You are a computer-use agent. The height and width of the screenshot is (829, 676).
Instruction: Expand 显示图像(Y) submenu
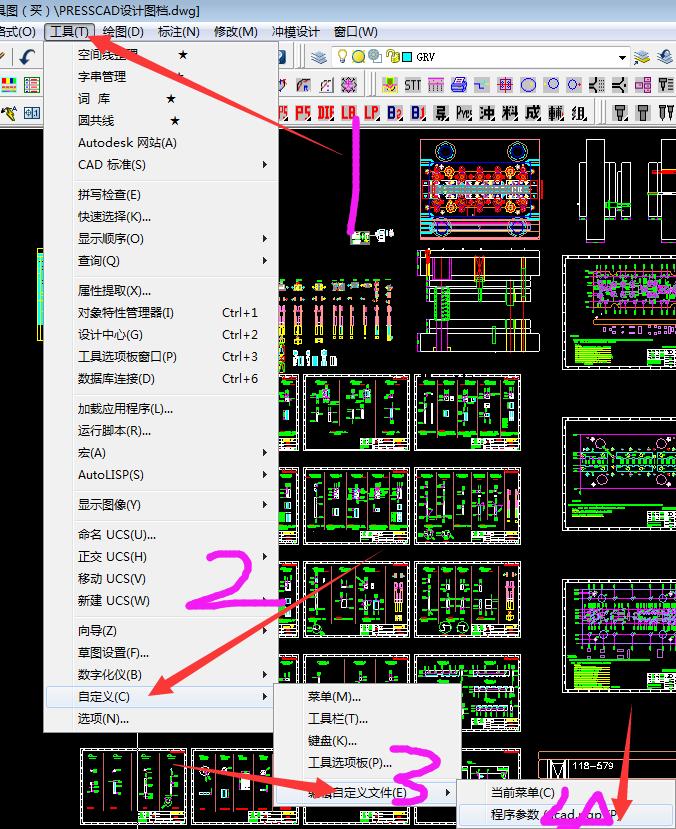pos(162,505)
